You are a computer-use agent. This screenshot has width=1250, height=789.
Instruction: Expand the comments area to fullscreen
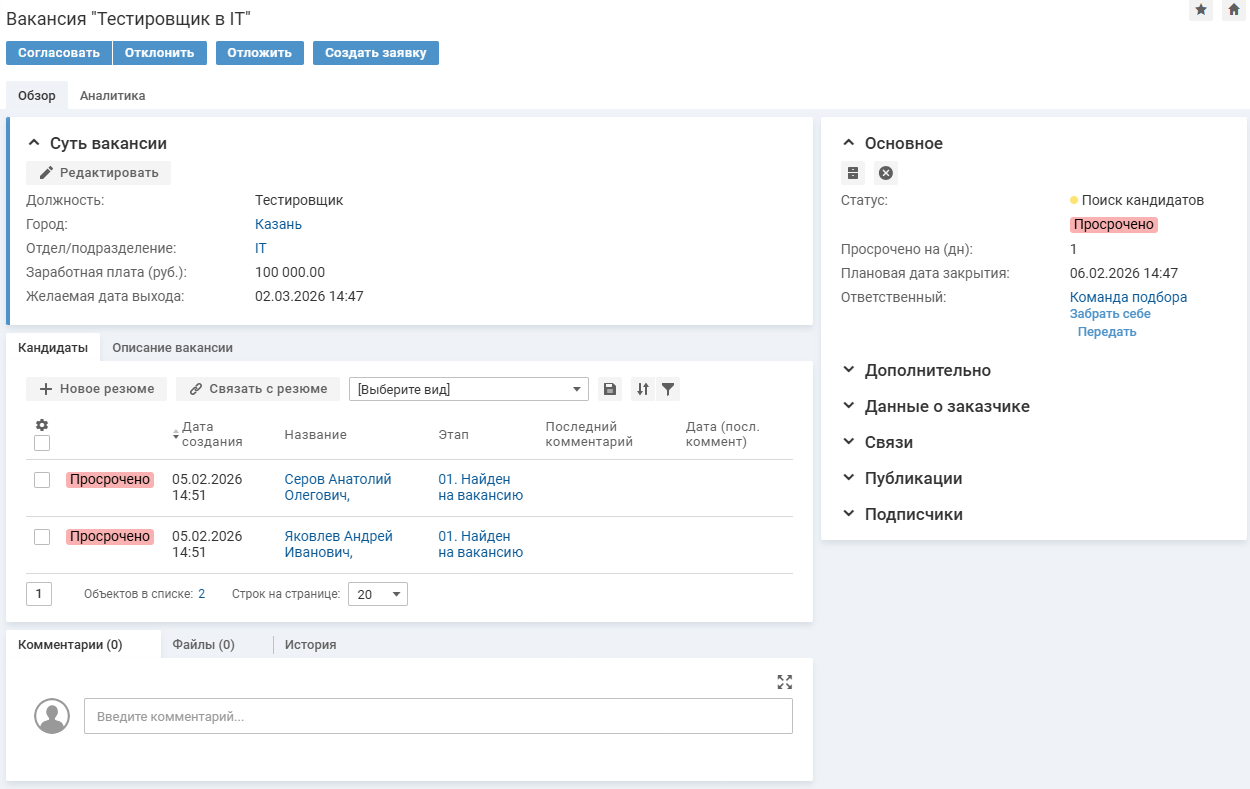click(x=784, y=682)
